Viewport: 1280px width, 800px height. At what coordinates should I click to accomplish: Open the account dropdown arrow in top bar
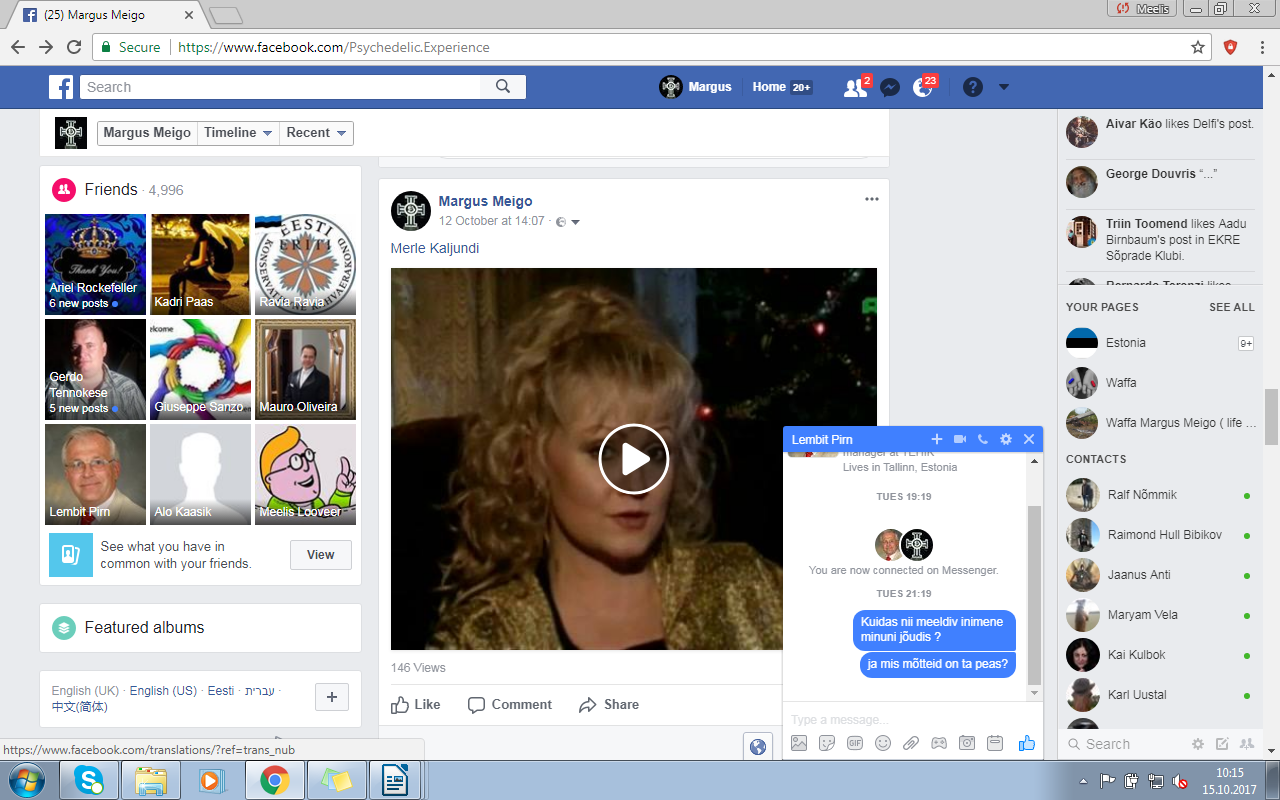tap(1003, 87)
